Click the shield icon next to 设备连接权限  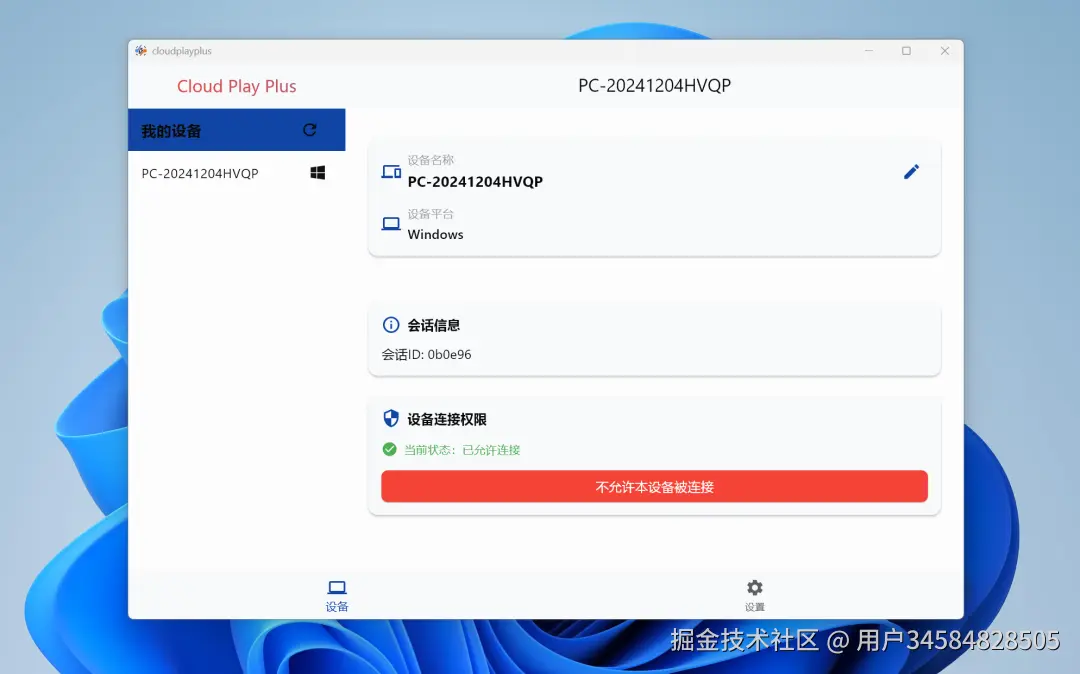coord(391,419)
